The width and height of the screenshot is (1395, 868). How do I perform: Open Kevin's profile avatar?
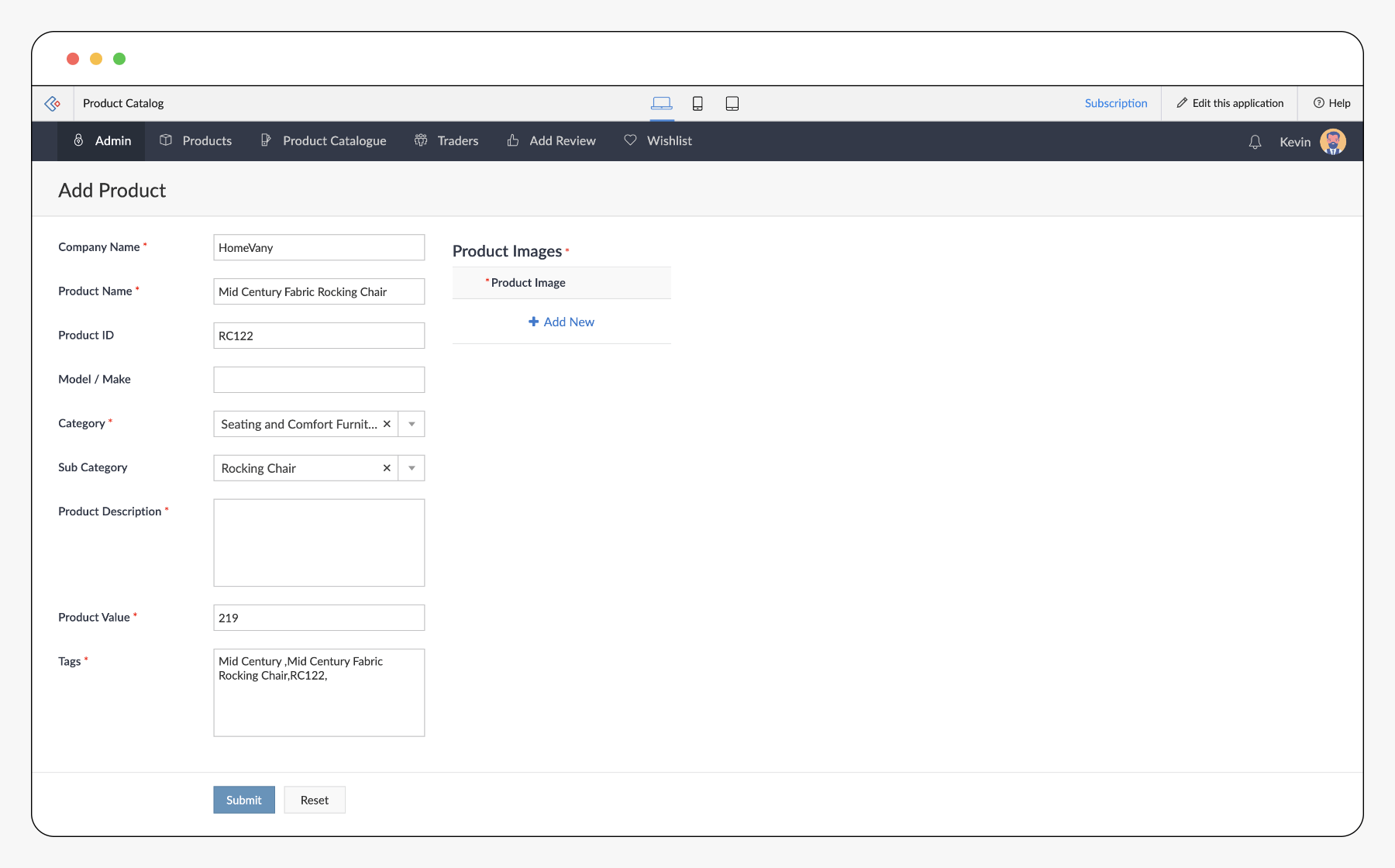(x=1332, y=142)
